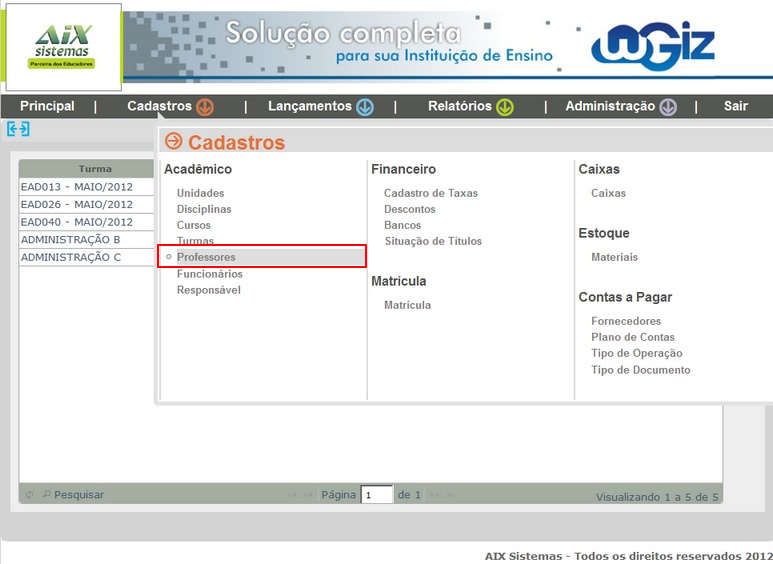Image resolution: width=773 pixels, height=564 pixels.
Task: Click the WGiz logo in the banner
Action: click(x=652, y=47)
